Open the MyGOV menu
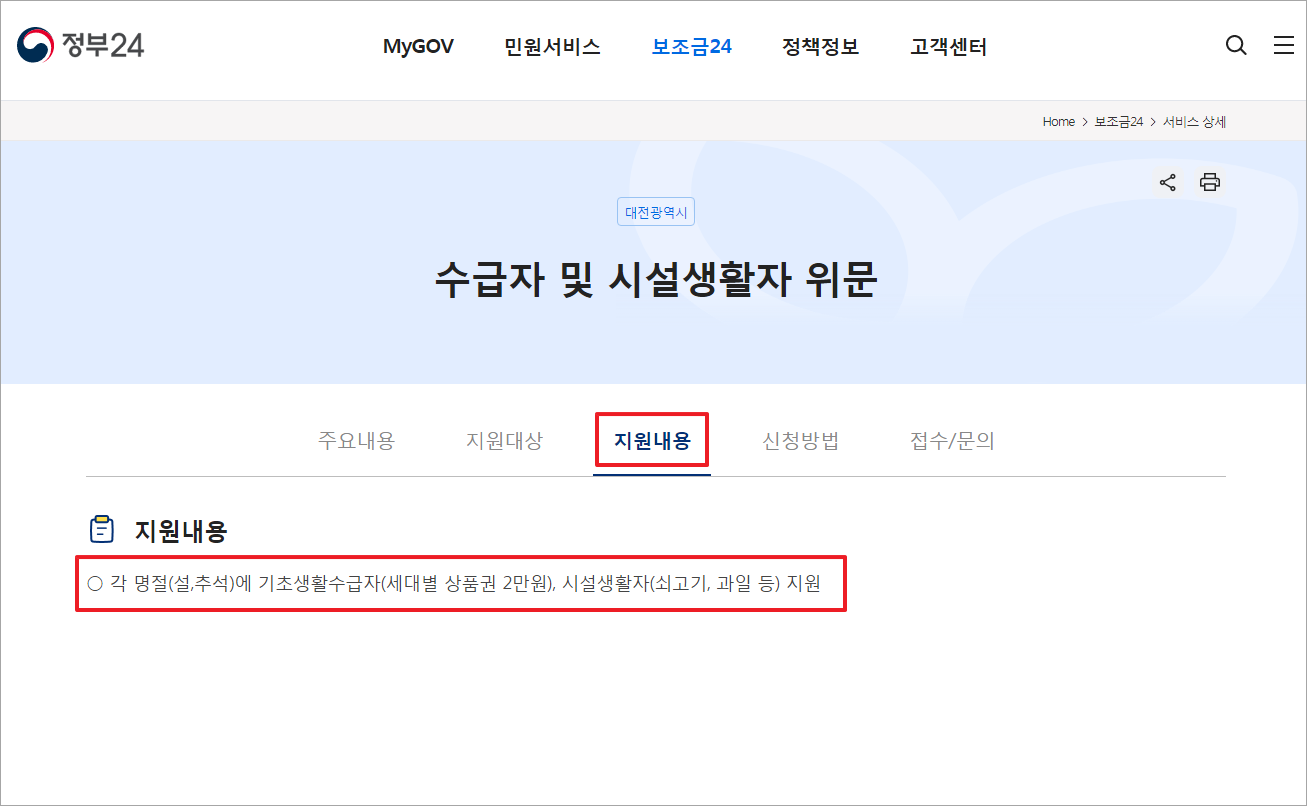Screen dimensions: 1307x806 (418, 46)
